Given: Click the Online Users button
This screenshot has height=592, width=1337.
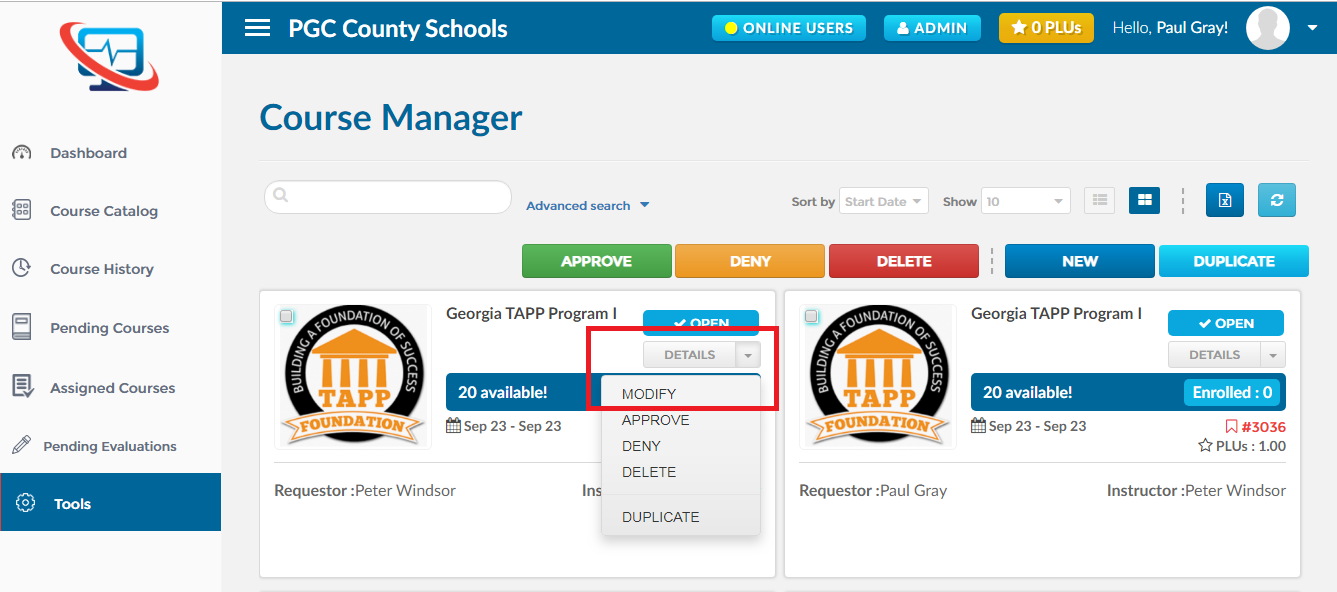Looking at the screenshot, I should pos(787,28).
